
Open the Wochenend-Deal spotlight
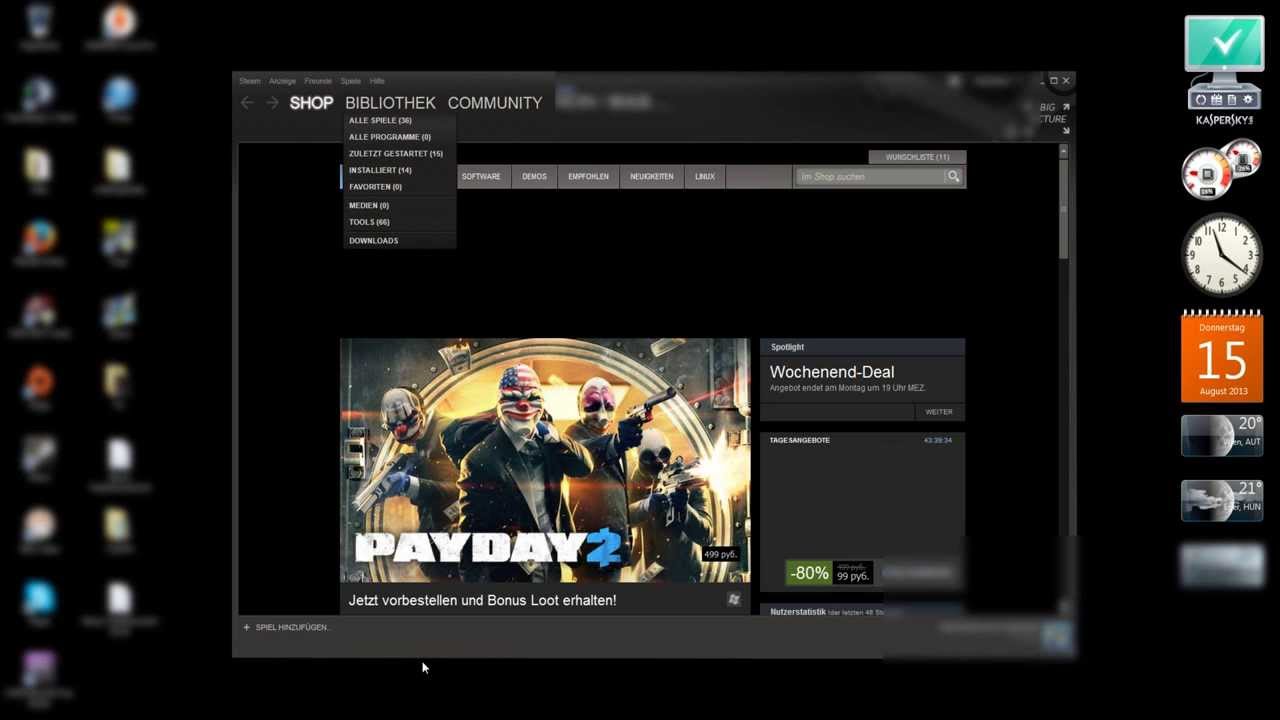[832, 372]
